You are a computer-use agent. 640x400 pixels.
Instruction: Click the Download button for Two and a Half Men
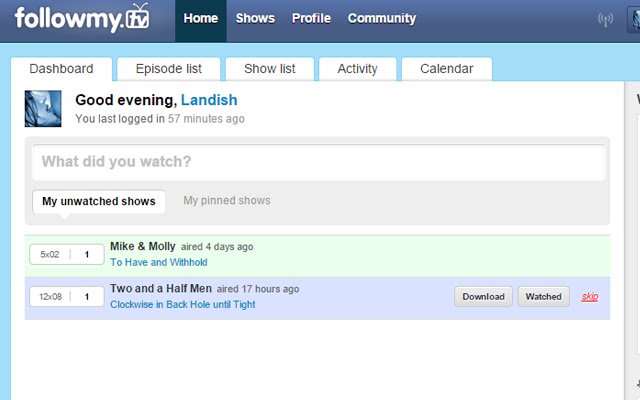click(x=483, y=297)
